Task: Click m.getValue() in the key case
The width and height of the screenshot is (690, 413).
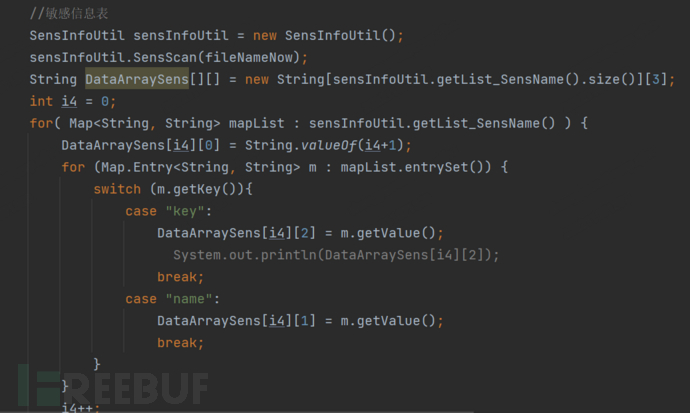Action: coord(388,233)
